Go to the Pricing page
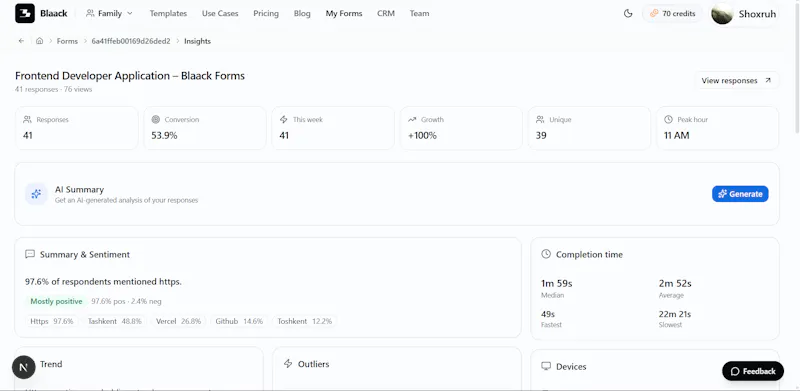This screenshot has width=800, height=391. point(266,14)
